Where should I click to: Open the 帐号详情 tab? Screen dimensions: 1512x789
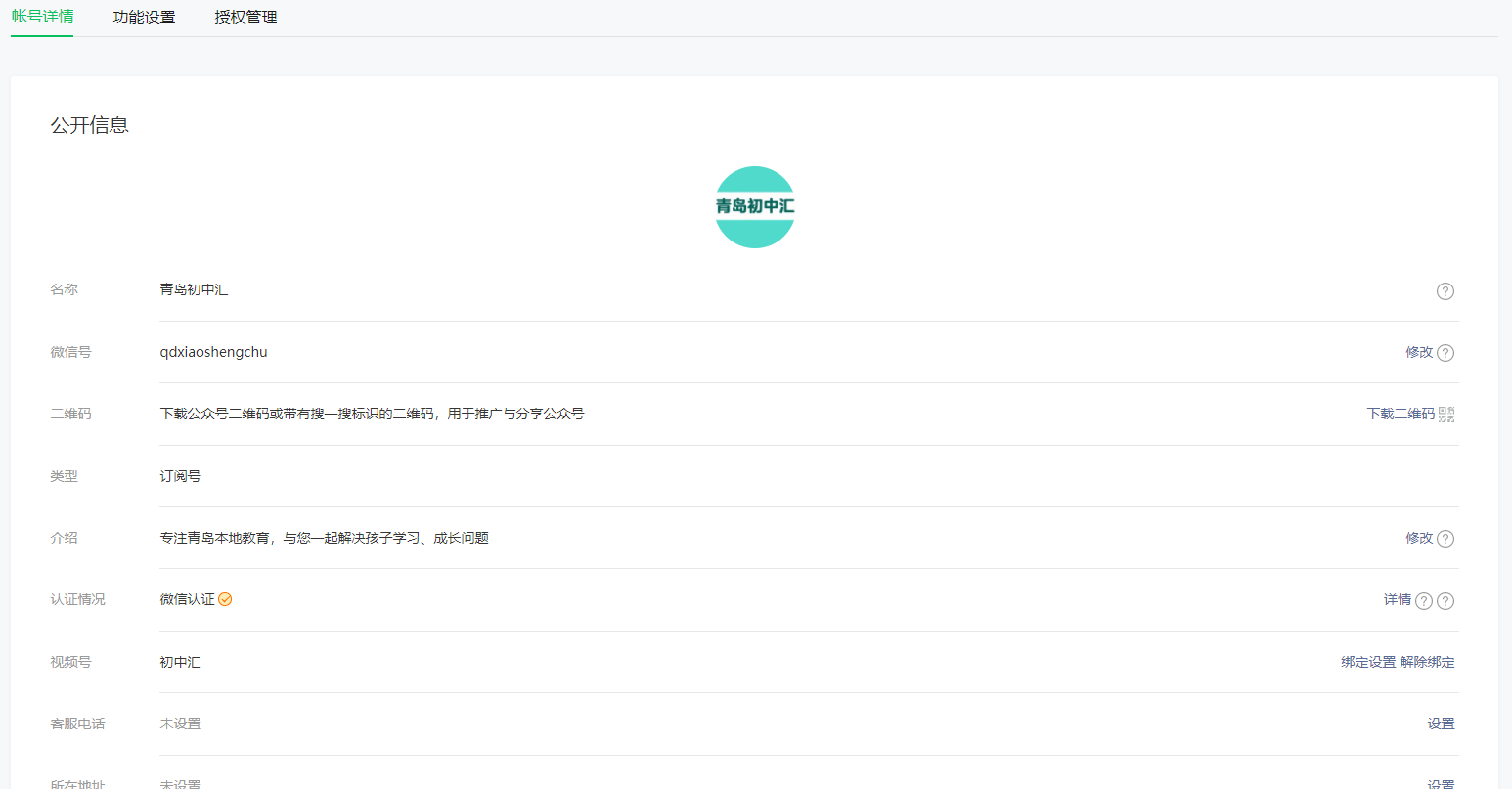42,17
